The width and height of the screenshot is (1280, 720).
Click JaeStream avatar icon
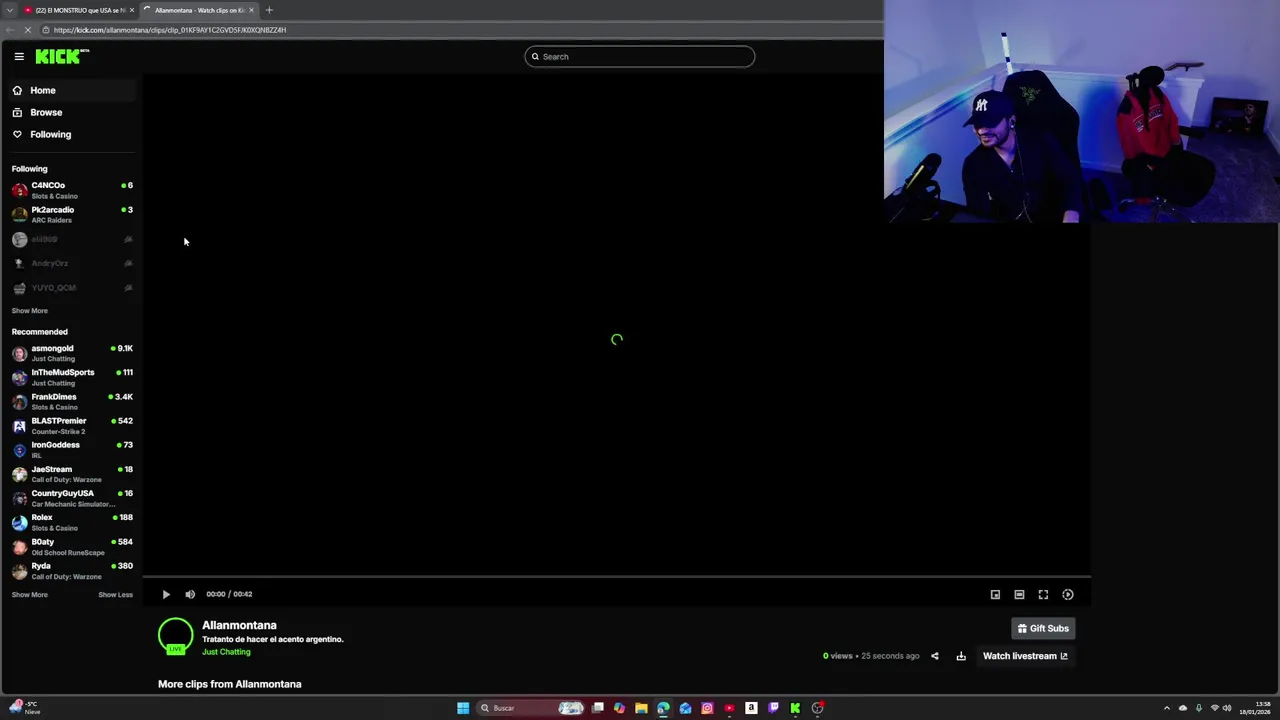point(19,474)
